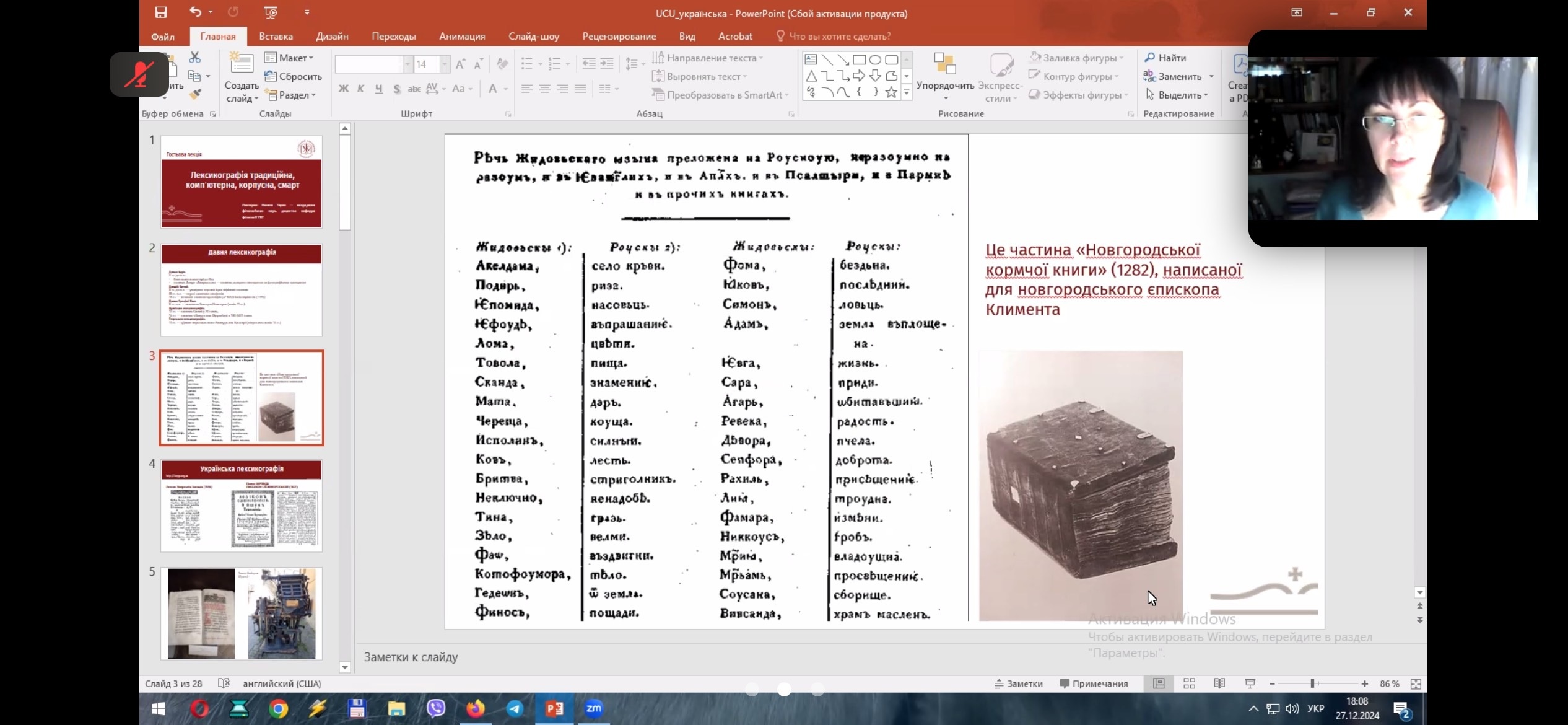Launch Google Chrome from the taskbar
The image size is (1568, 725).
pos(278,708)
